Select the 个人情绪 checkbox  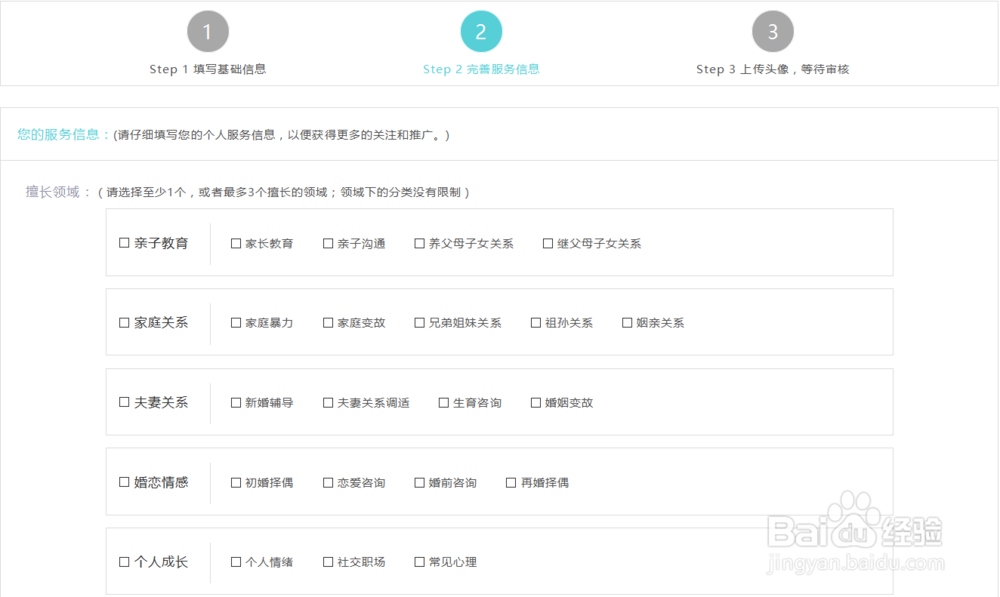click(x=236, y=562)
